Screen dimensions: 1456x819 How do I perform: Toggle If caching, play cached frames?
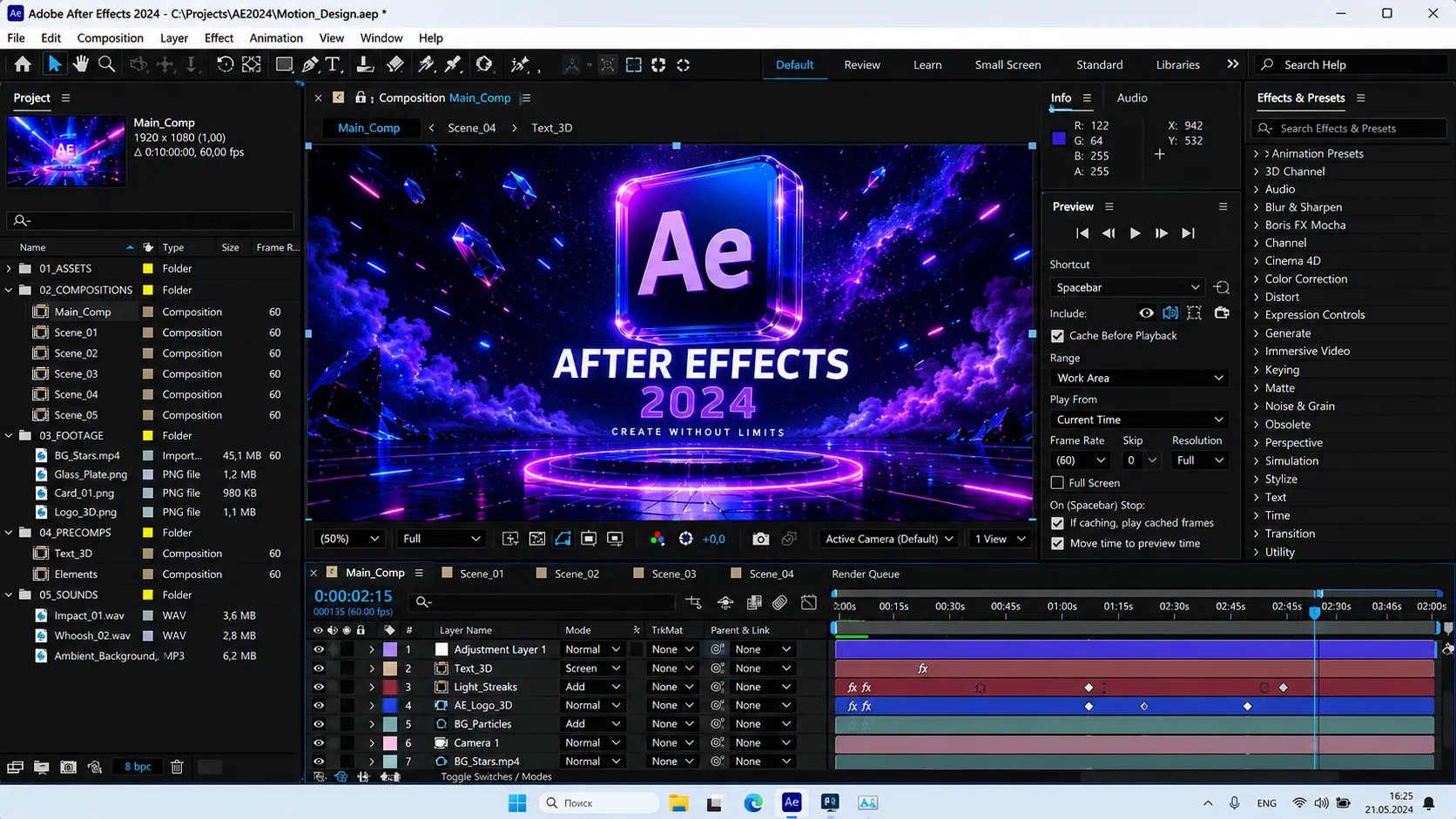1057,523
